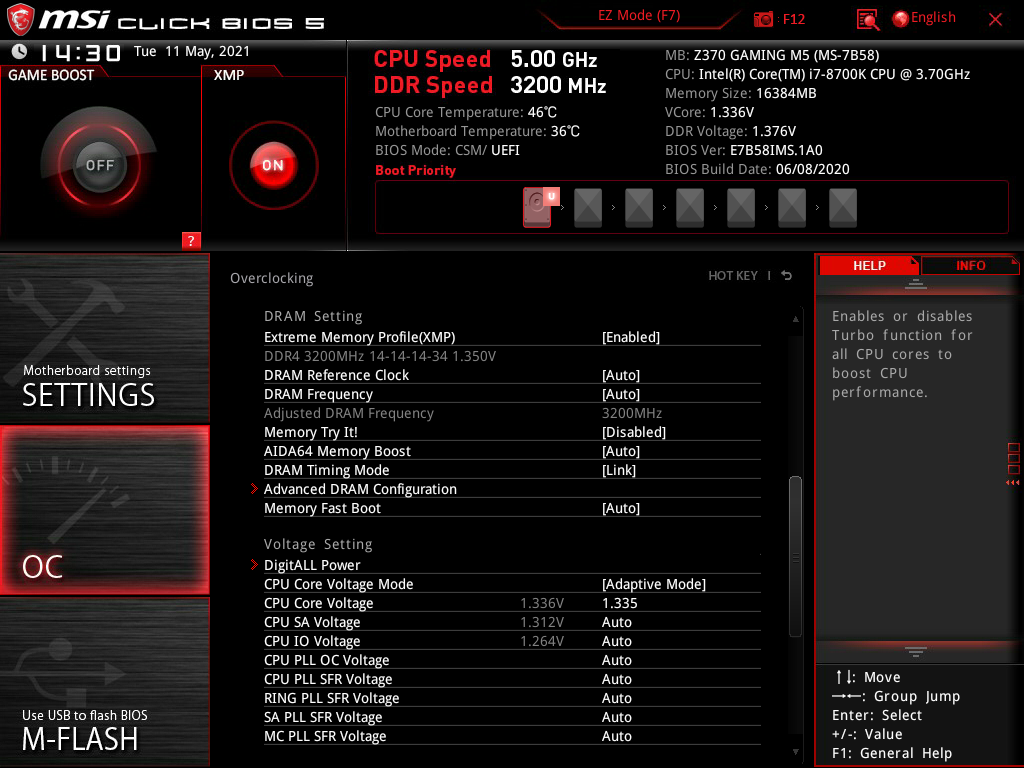Open DRAM Frequency Auto dropdown
The width and height of the screenshot is (1024, 768).
click(x=620, y=394)
